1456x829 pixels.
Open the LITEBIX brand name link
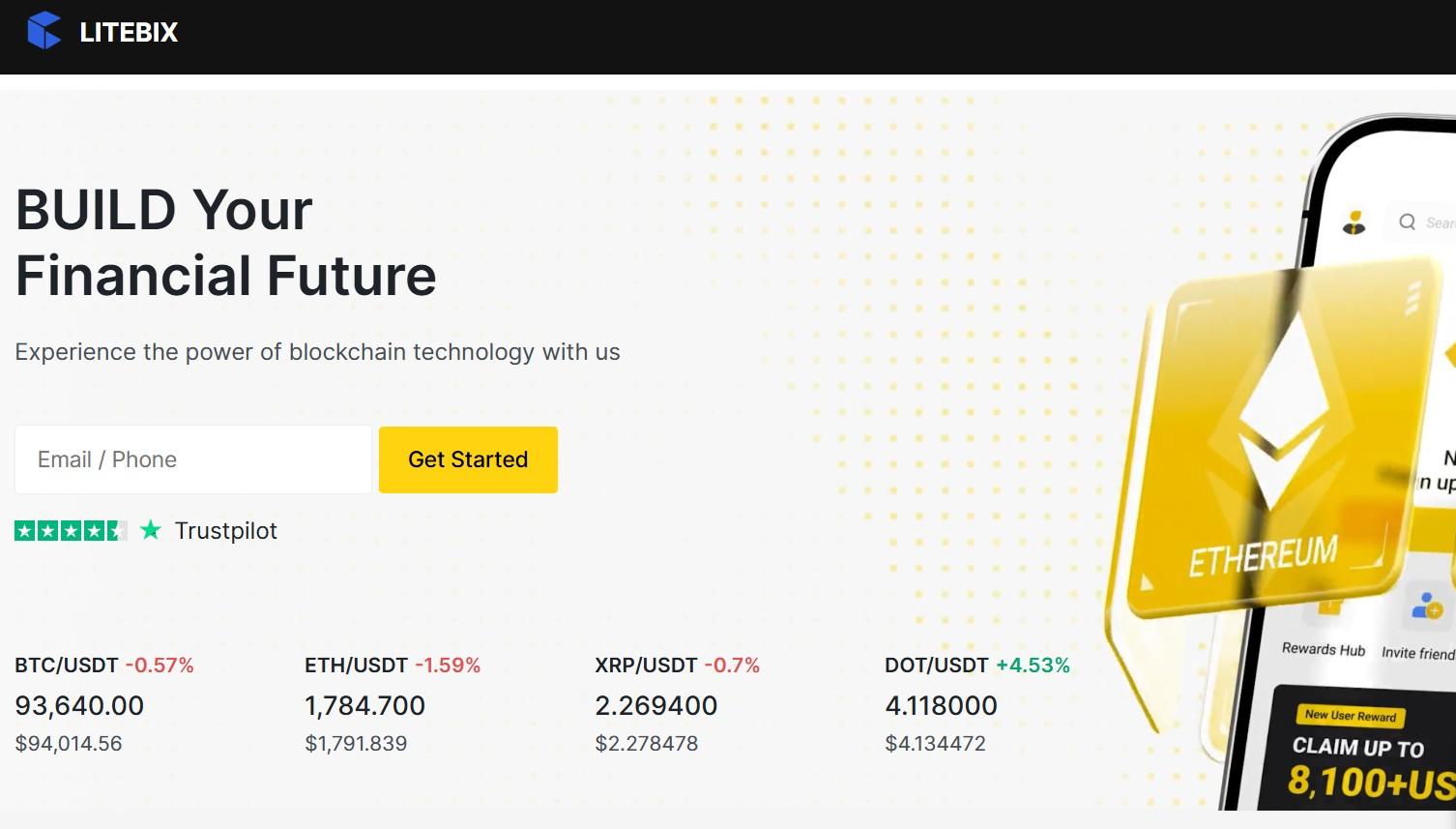tap(129, 33)
